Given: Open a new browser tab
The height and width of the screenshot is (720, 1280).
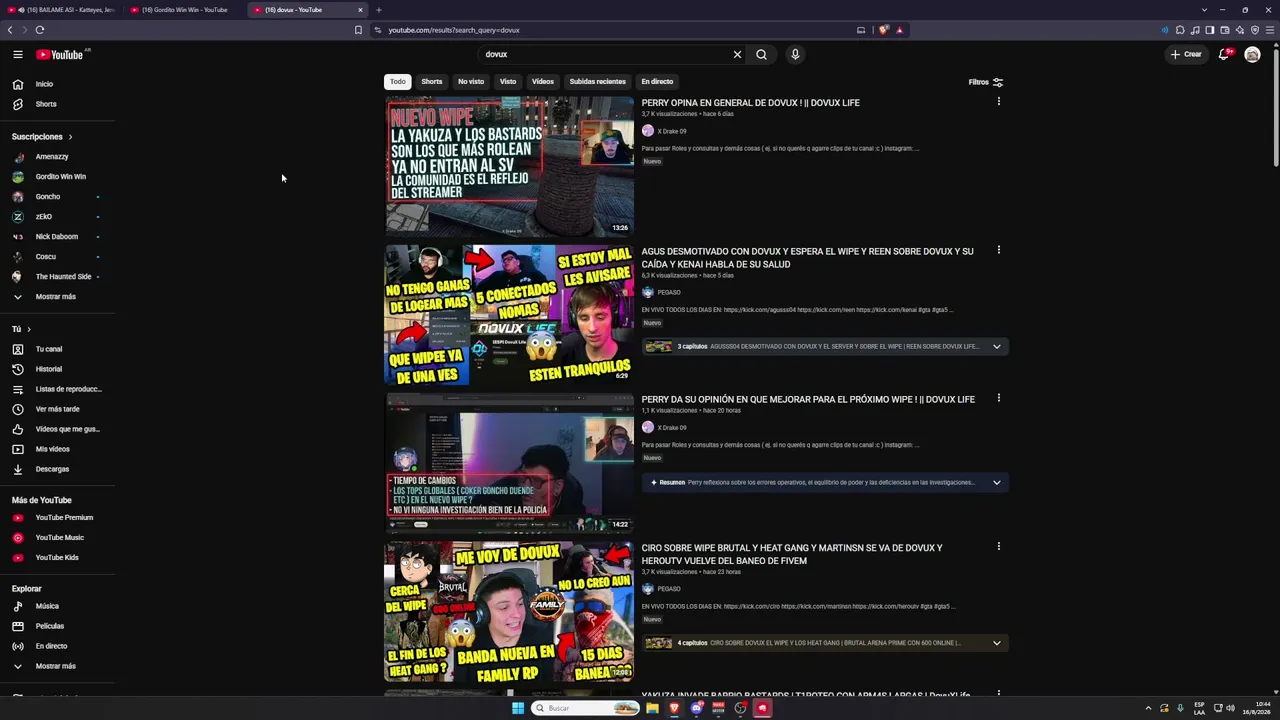Looking at the screenshot, I should pyautogui.click(x=378, y=10).
